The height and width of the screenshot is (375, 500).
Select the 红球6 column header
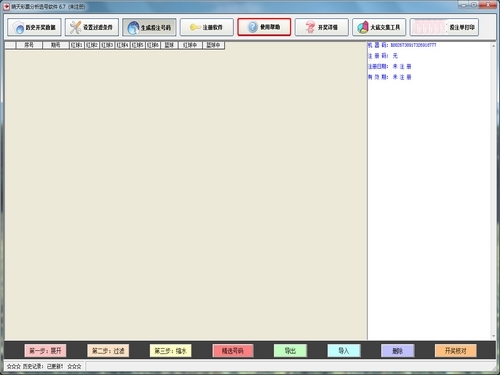[153, 45]
